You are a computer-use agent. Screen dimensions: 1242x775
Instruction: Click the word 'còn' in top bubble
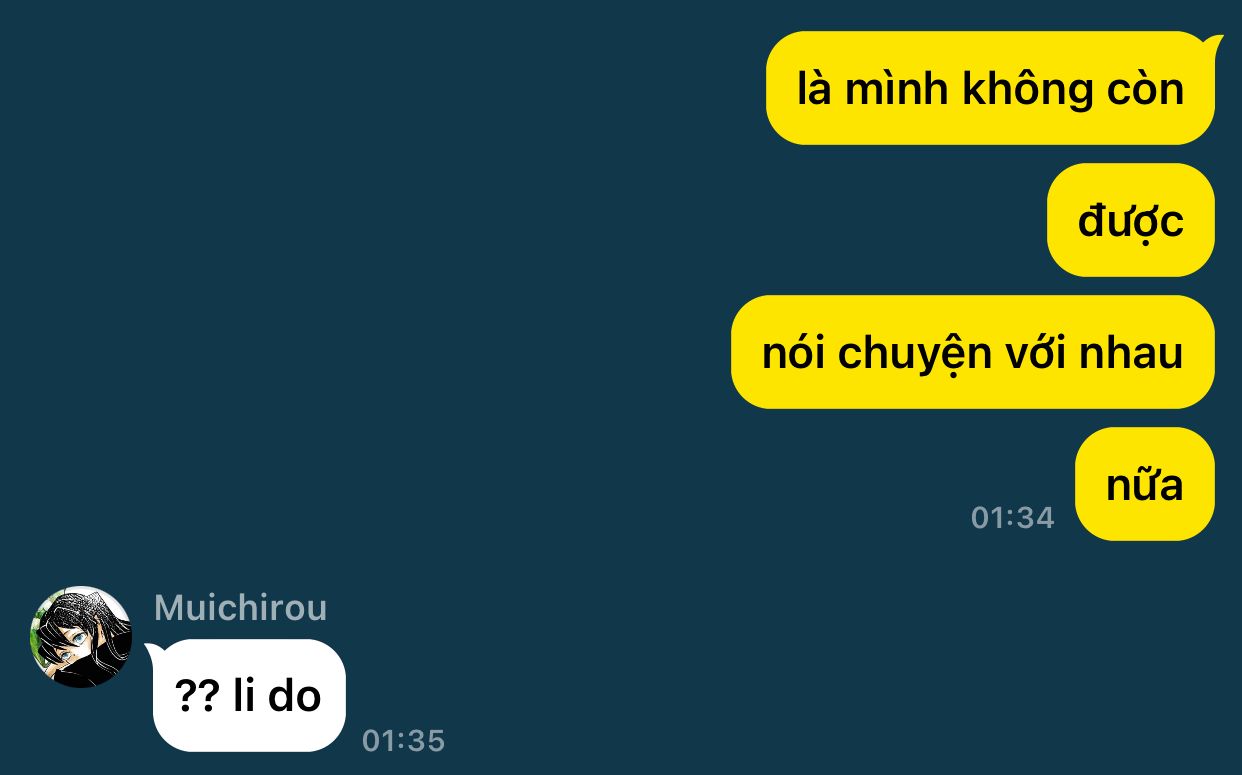(x=1147, y=89)
